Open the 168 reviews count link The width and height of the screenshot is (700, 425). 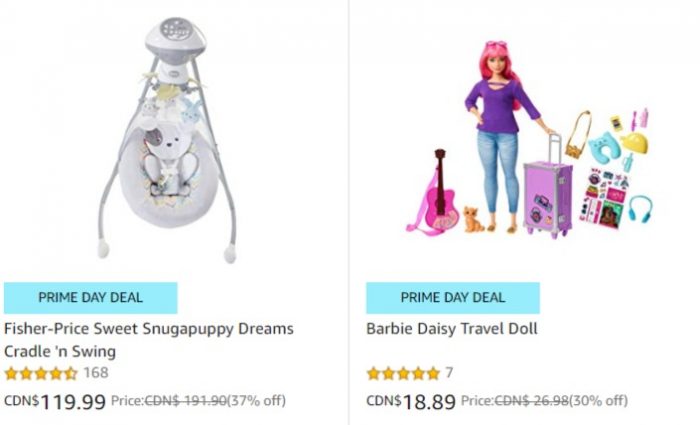click(x=96, y=373)
